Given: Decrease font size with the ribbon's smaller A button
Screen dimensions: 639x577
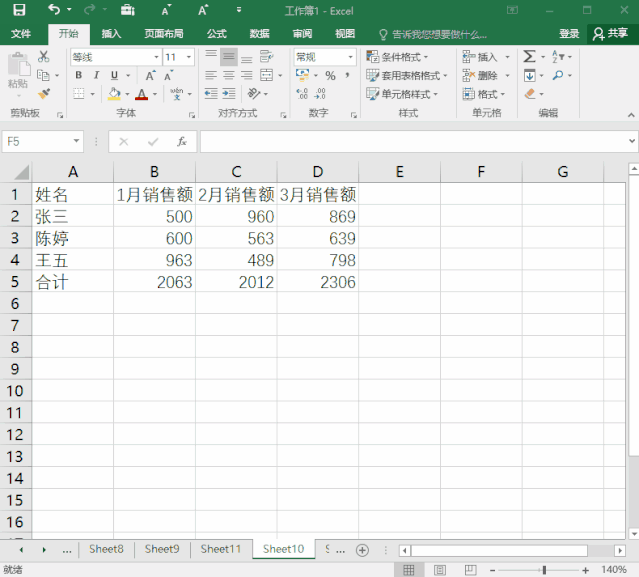Looking at the screenshot, I should (x=168, y=76).
